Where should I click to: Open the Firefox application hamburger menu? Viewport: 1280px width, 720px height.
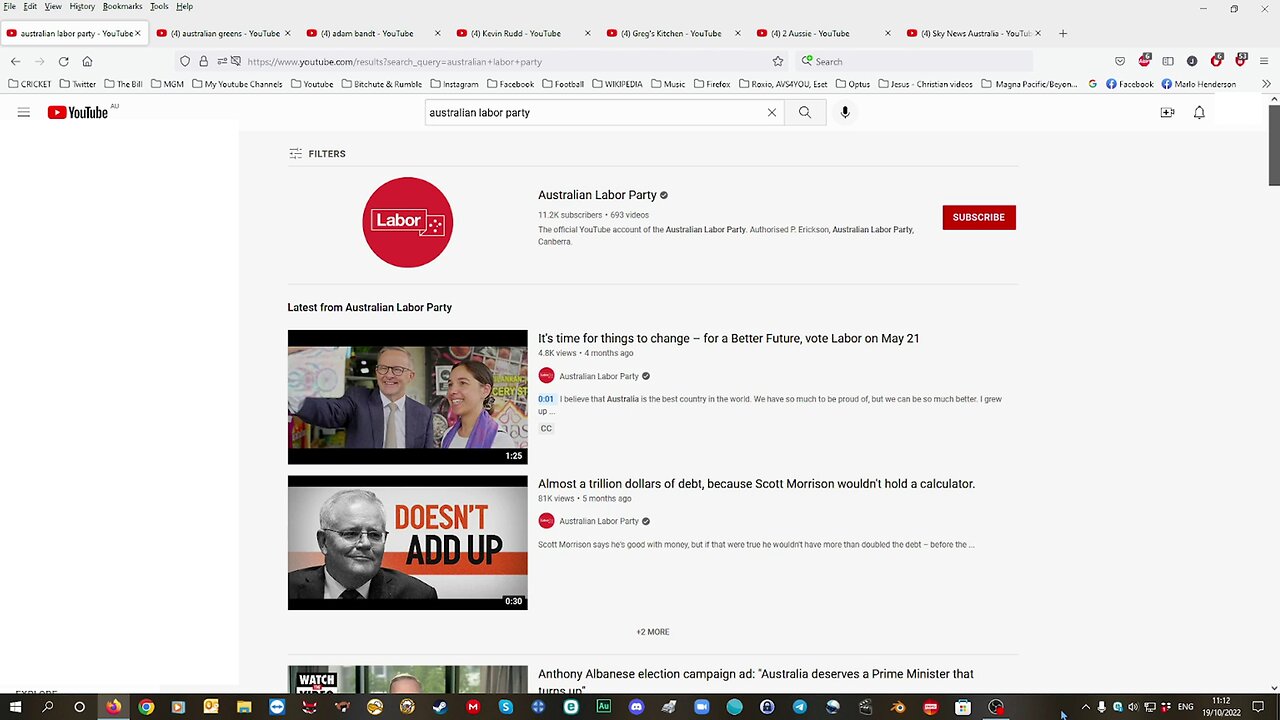[x=1265, y=61]
